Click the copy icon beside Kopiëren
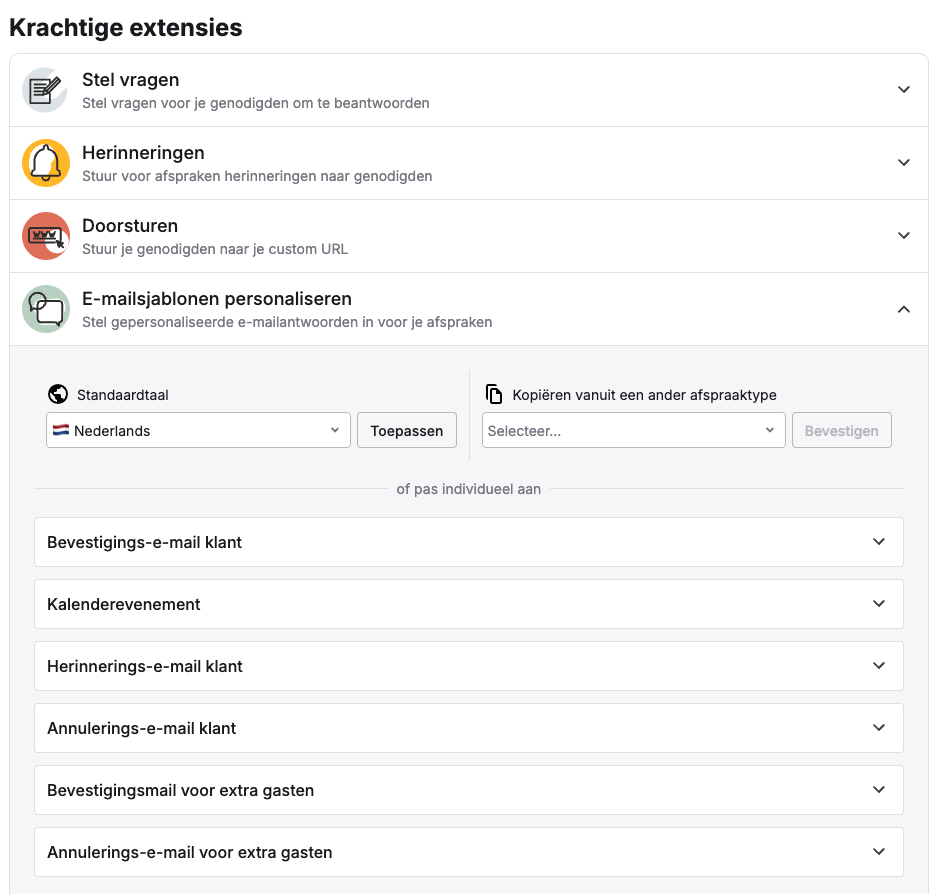 coord(493,394)
